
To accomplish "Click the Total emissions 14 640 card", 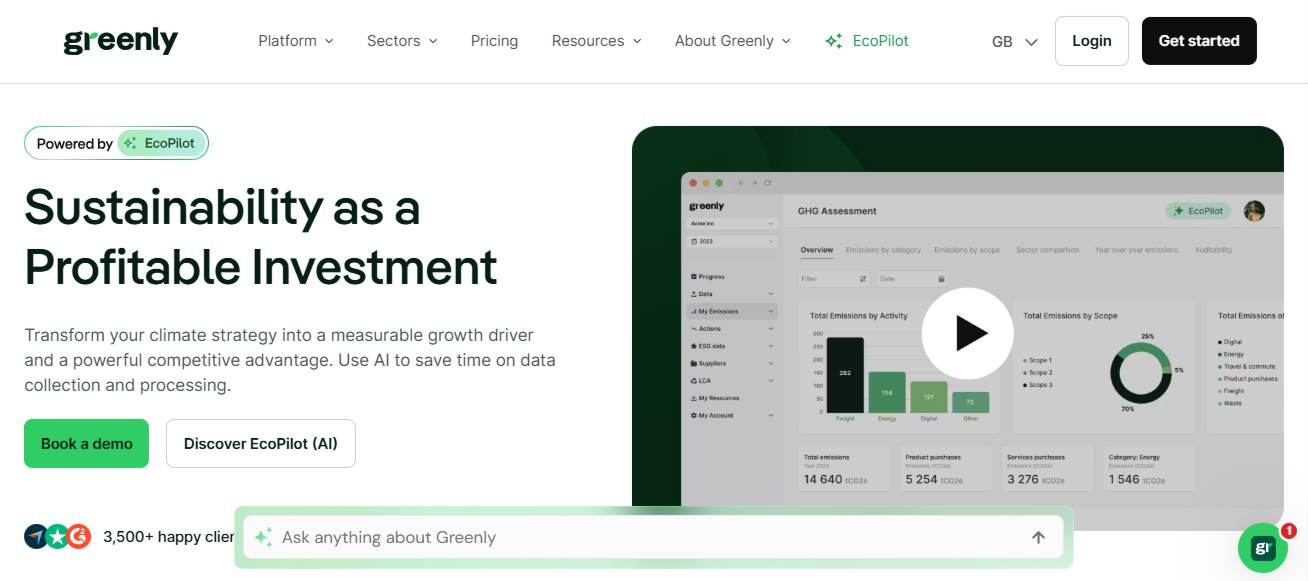I will pos(845,468).
